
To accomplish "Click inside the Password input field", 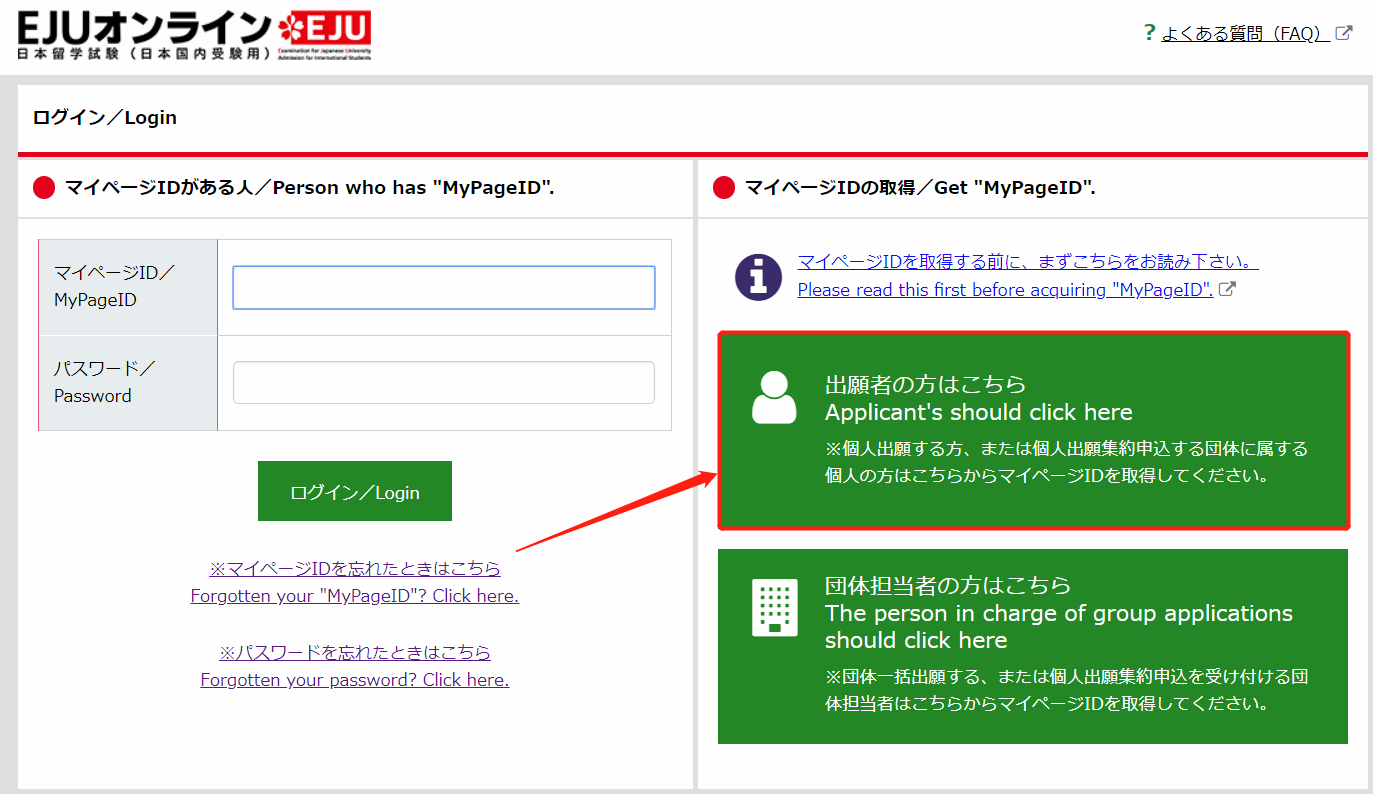I will point(443,382).
